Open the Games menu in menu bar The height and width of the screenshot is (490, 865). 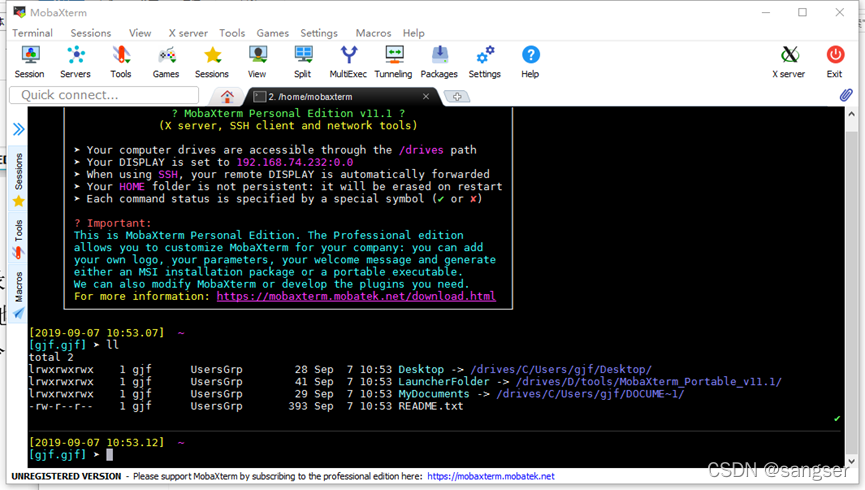point(273,33)
